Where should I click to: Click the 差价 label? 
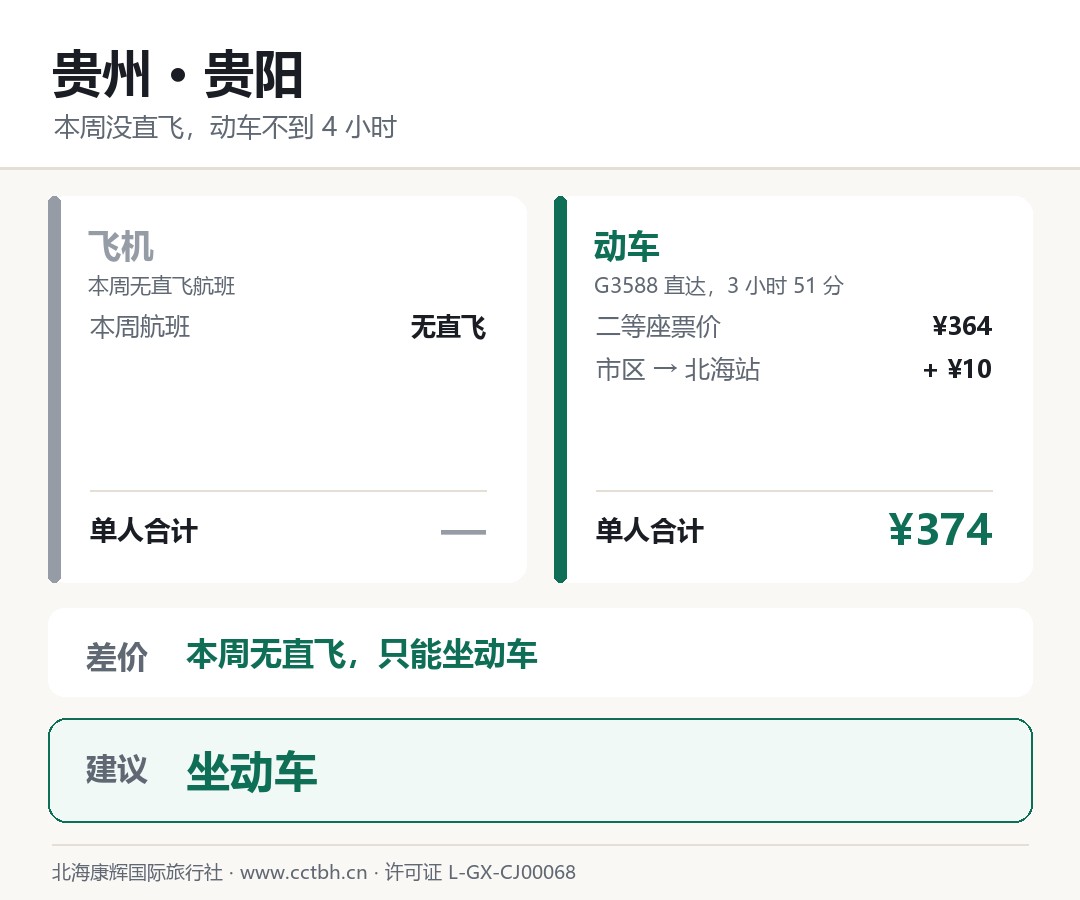tap(116, 656)
